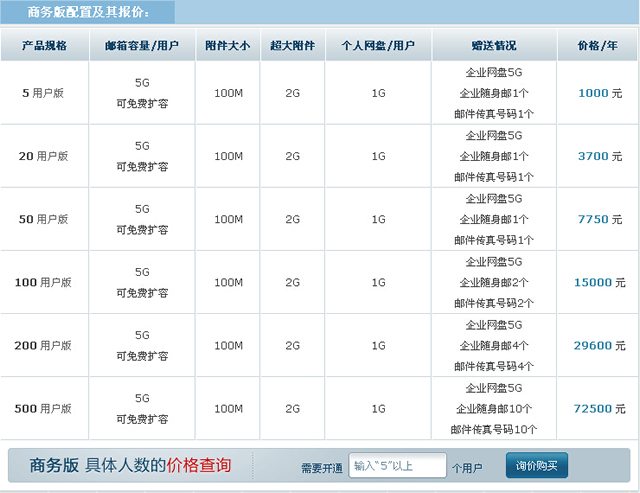
Task: Select the 500 用户版 row label
Action: [x=43, y=409]
